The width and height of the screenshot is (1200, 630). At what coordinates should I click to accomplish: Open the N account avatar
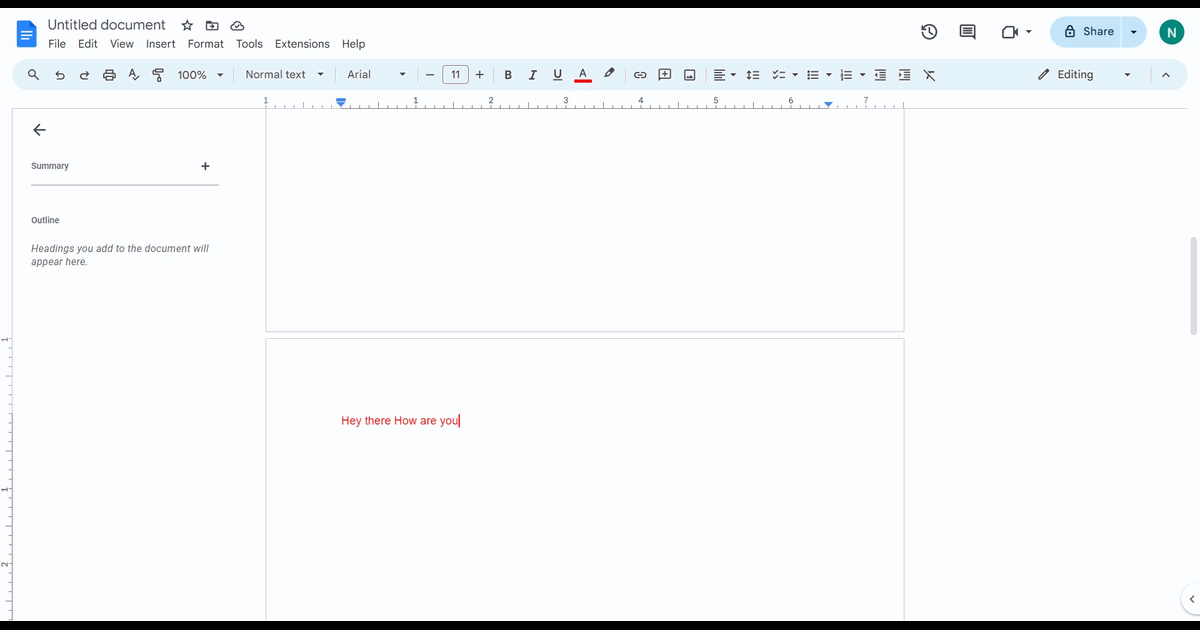[x=1171, y=32]
